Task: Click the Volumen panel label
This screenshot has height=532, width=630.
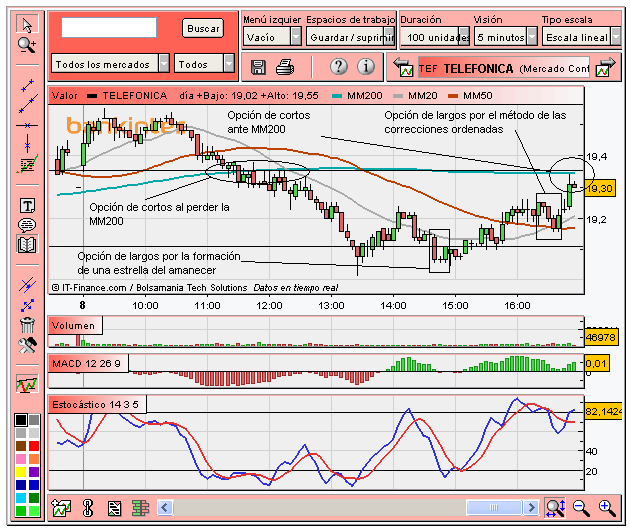Action: (x=74, y=325)
